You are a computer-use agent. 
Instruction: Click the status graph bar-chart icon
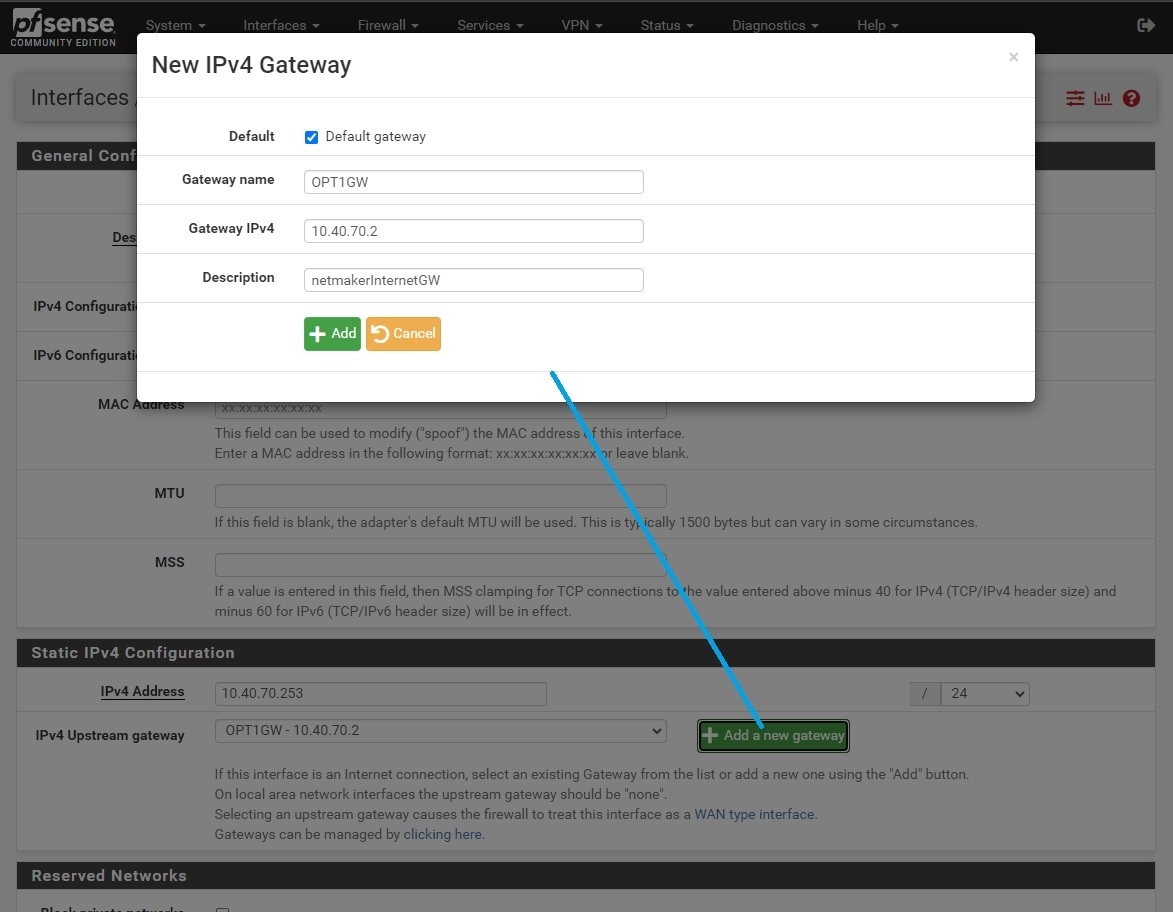[x=1103, y=98]
